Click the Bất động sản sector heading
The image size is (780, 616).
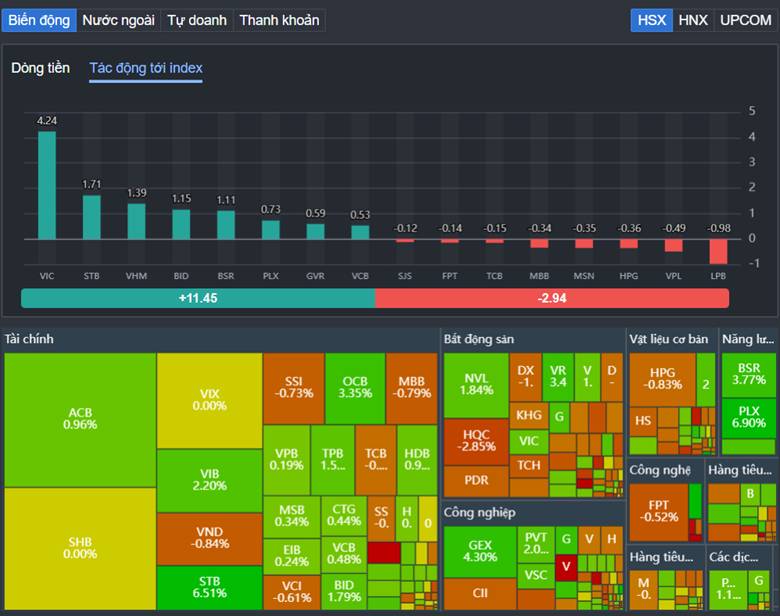click(479, 339)
